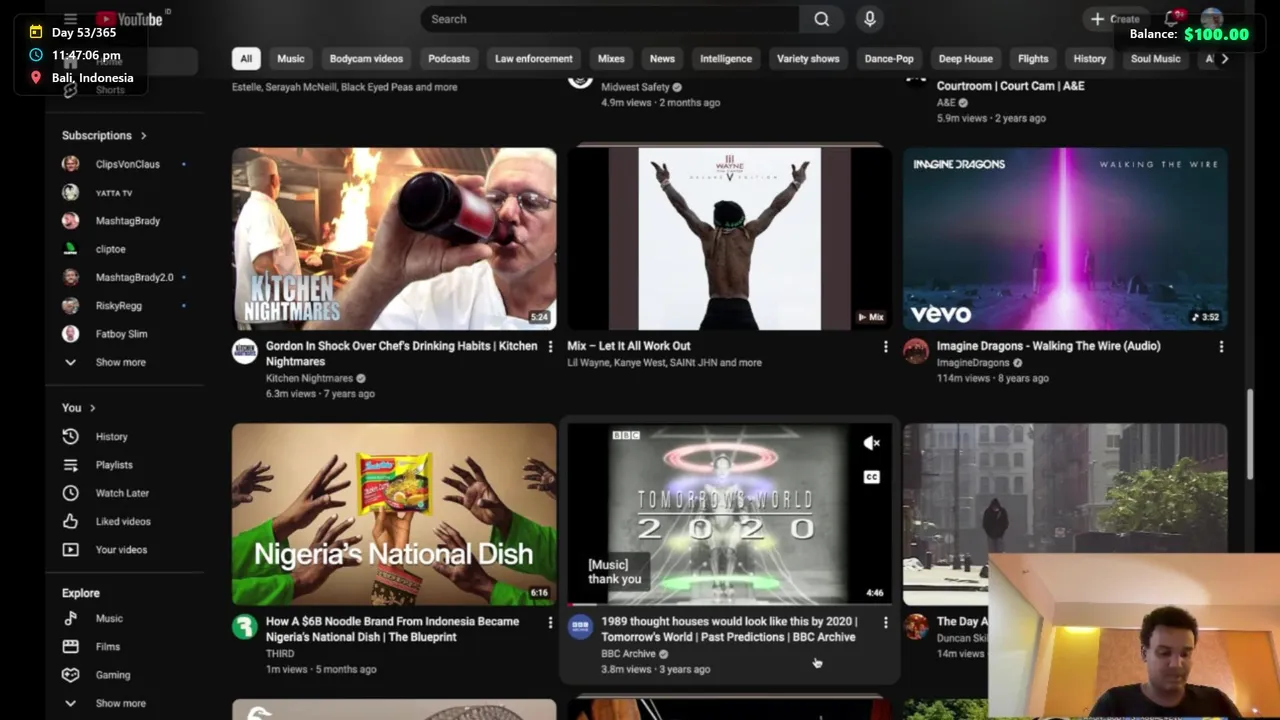Select the All filter chip
The image size is (1280, 720).
[246, 59]
